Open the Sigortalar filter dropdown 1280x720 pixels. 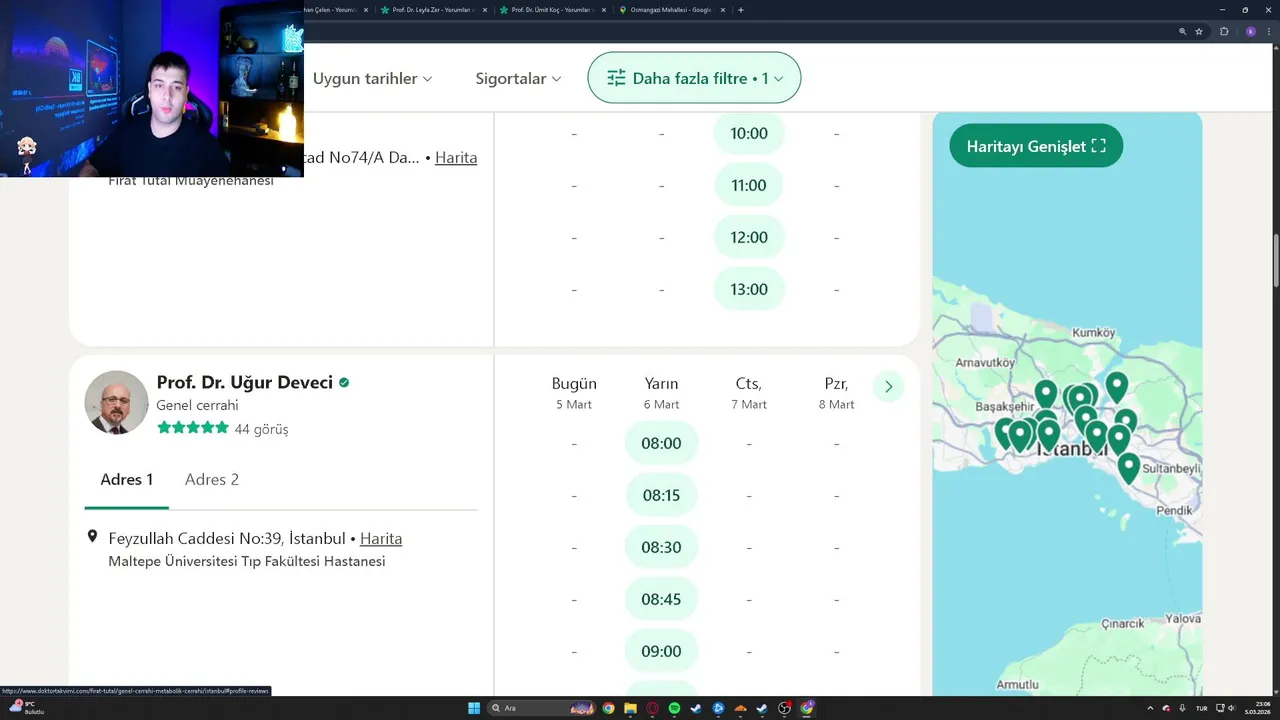click(x=518, y=78)
